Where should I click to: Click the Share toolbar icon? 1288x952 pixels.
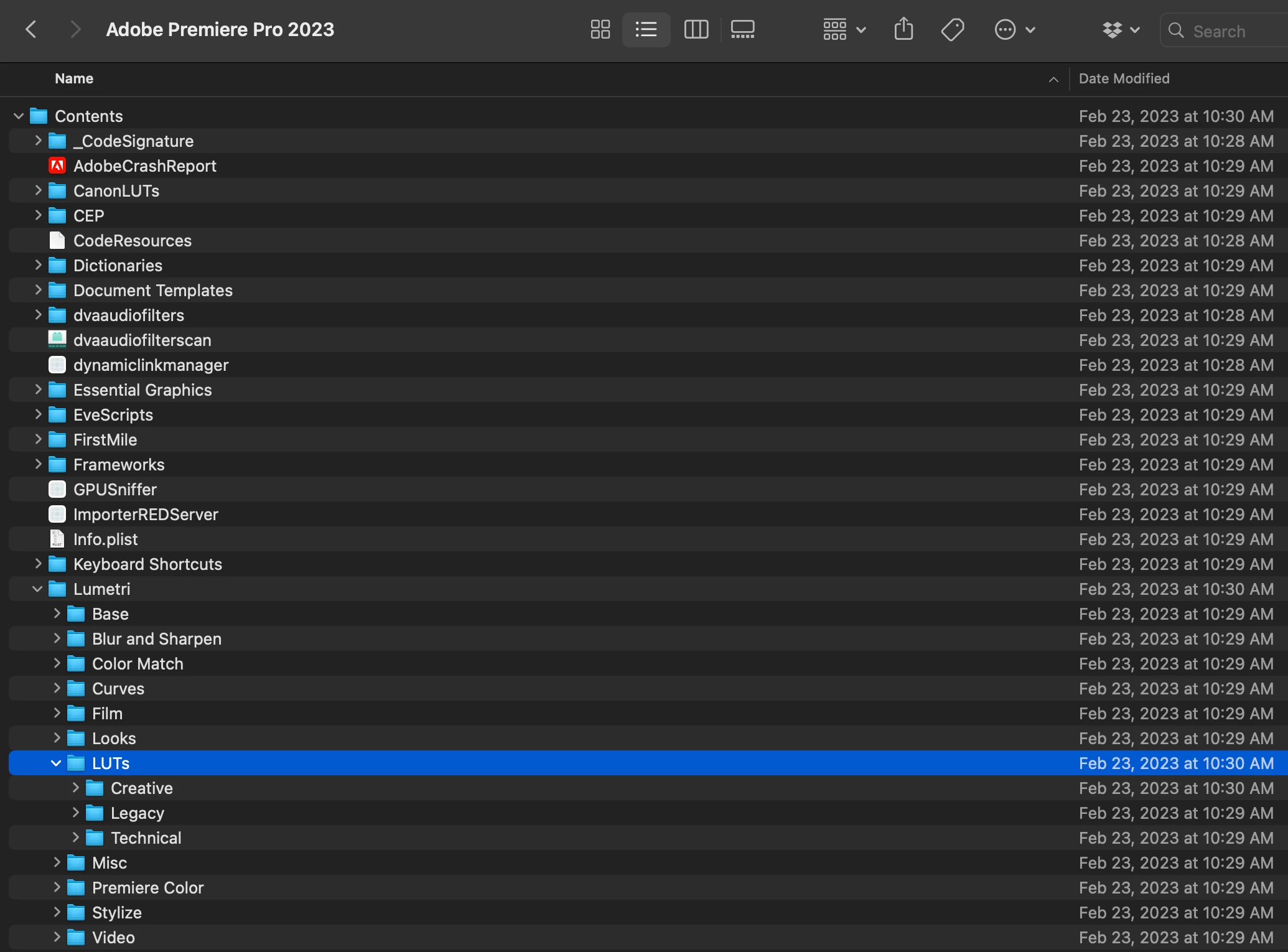903,29
